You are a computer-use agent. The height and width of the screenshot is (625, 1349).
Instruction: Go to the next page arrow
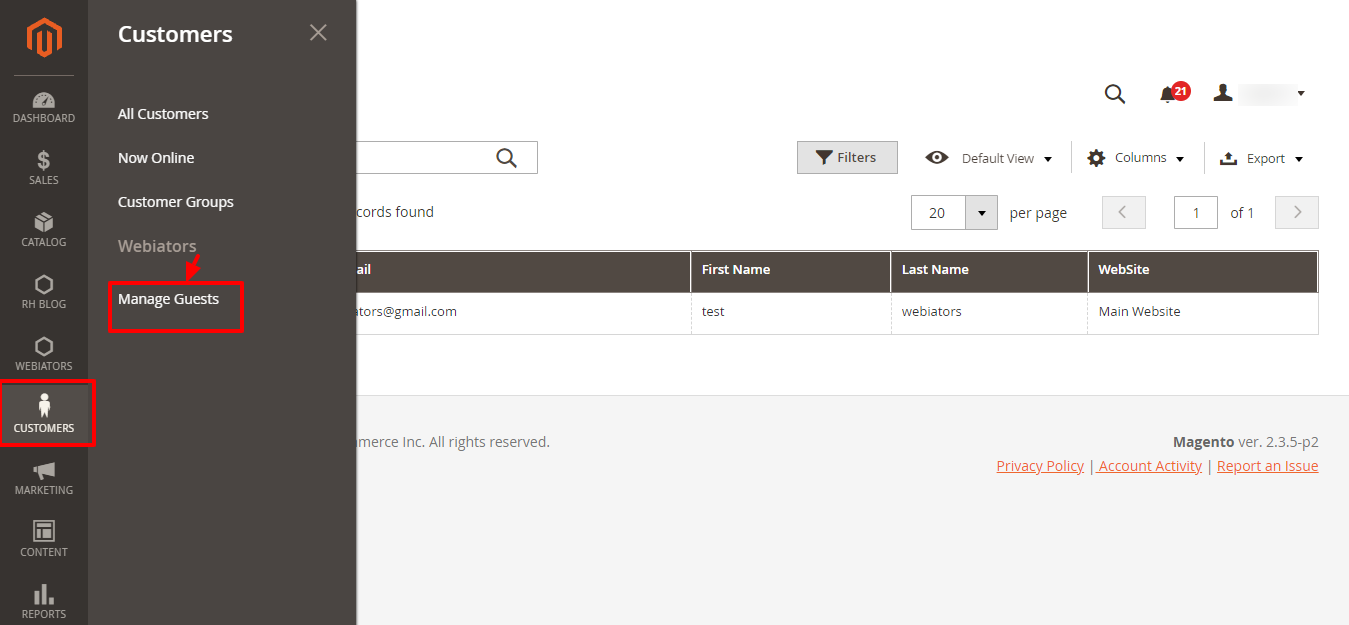(x=1297, y=212)
